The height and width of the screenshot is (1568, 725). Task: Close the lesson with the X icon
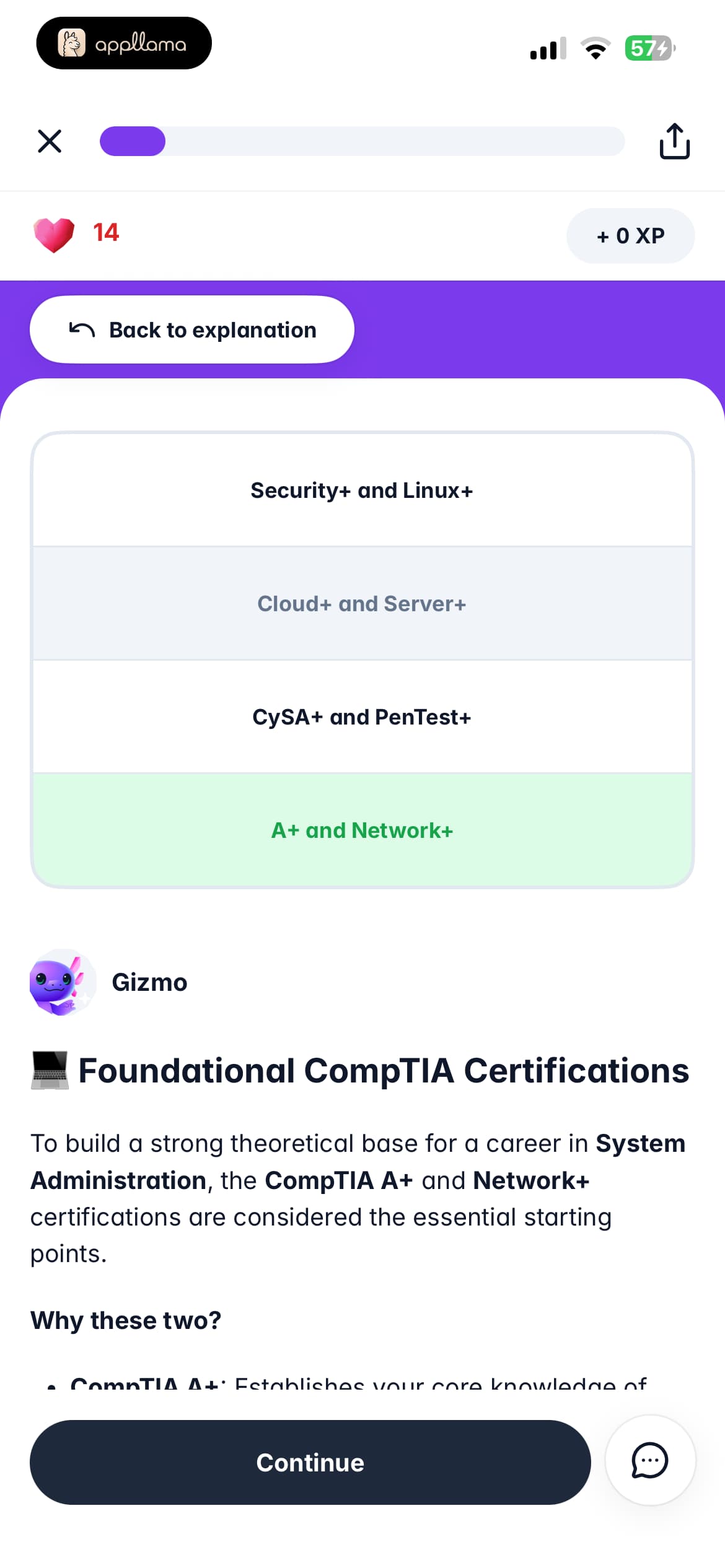tap(50, 141)
